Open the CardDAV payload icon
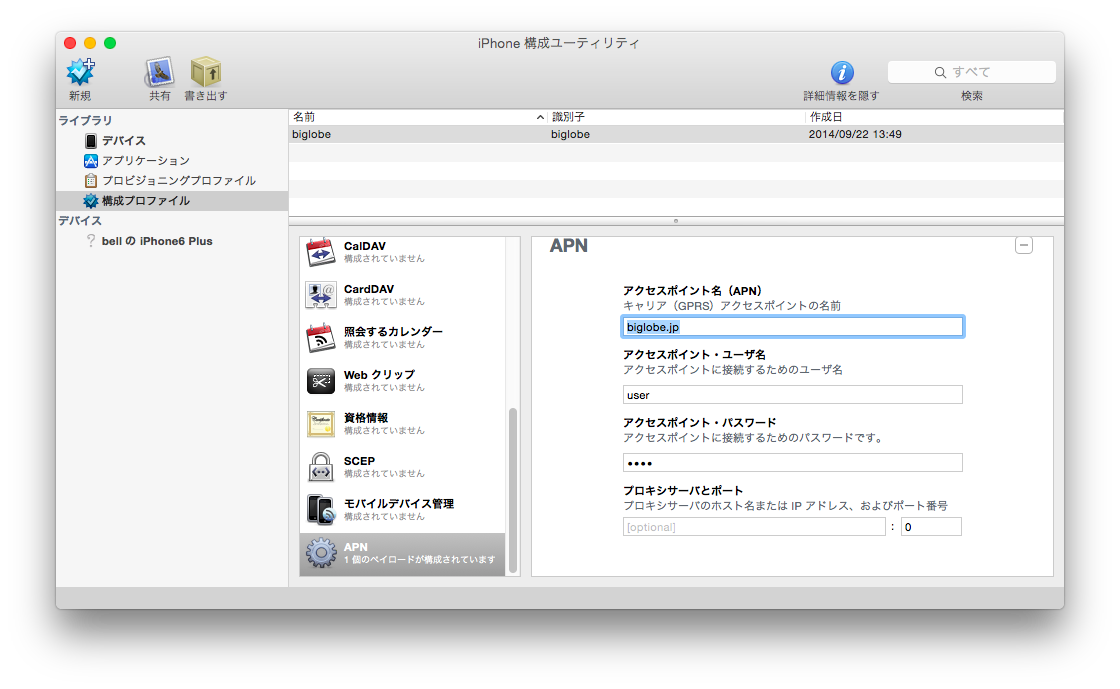 [x=321, y=295]
